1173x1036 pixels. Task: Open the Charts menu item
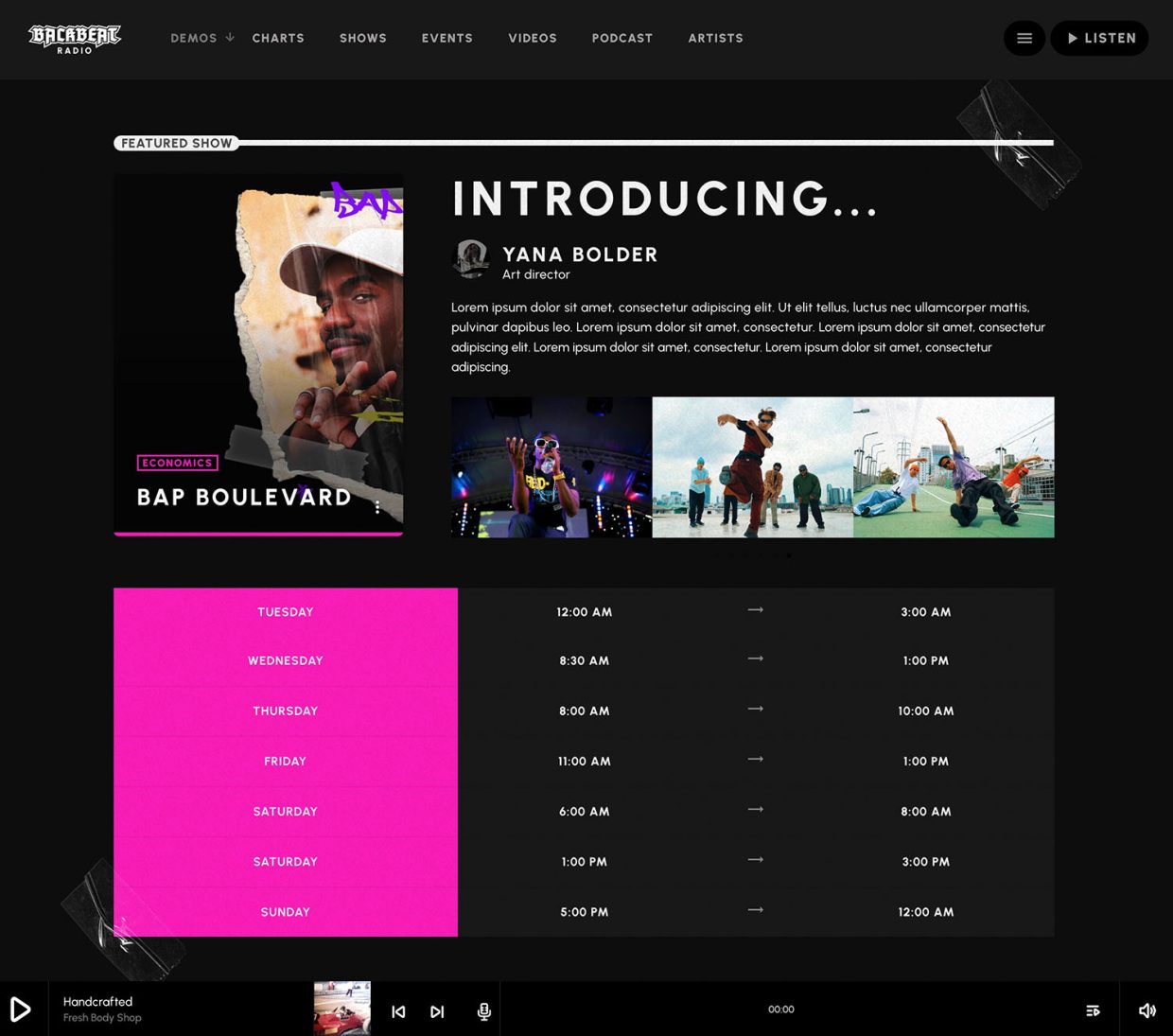pos(278,38)
